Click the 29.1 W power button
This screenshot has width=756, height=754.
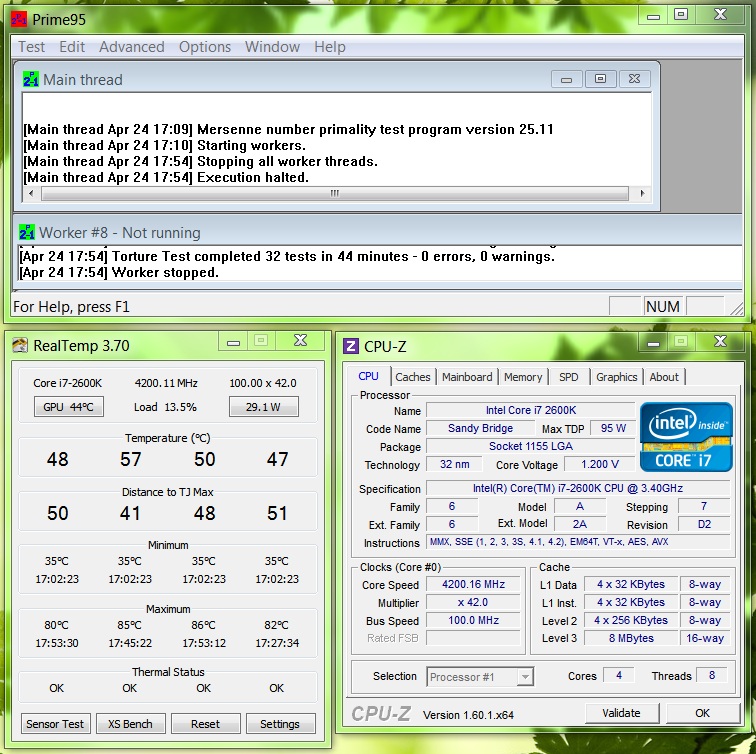pos(263,407)
